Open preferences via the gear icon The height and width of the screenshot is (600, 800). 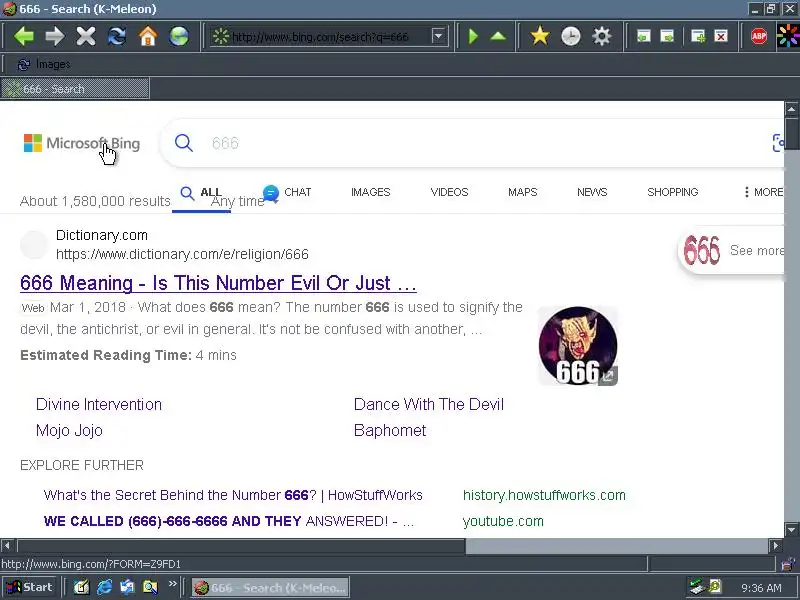click(x=602, y=36)
